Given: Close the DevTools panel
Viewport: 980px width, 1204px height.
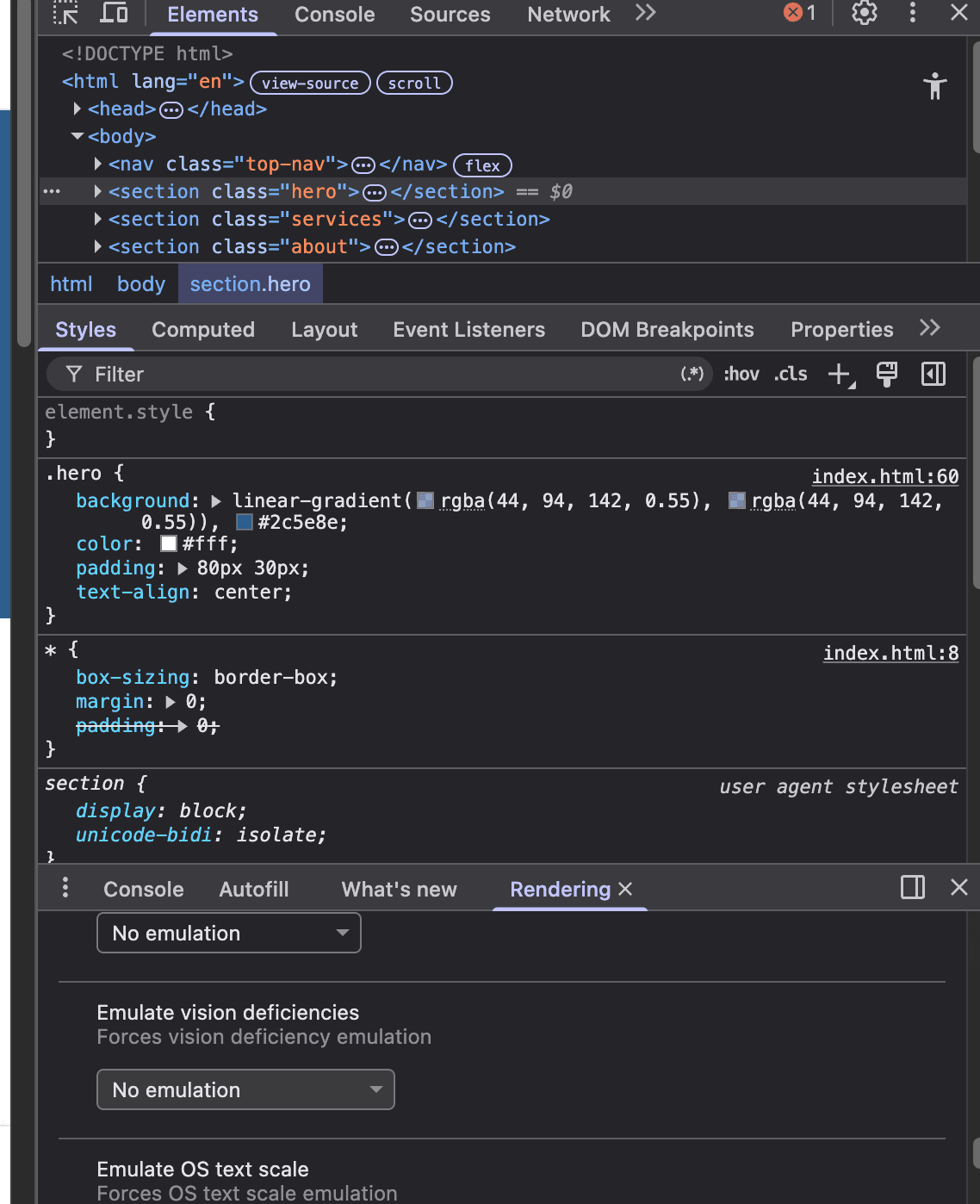Looking at the screenshot, I should coord(958,13).
